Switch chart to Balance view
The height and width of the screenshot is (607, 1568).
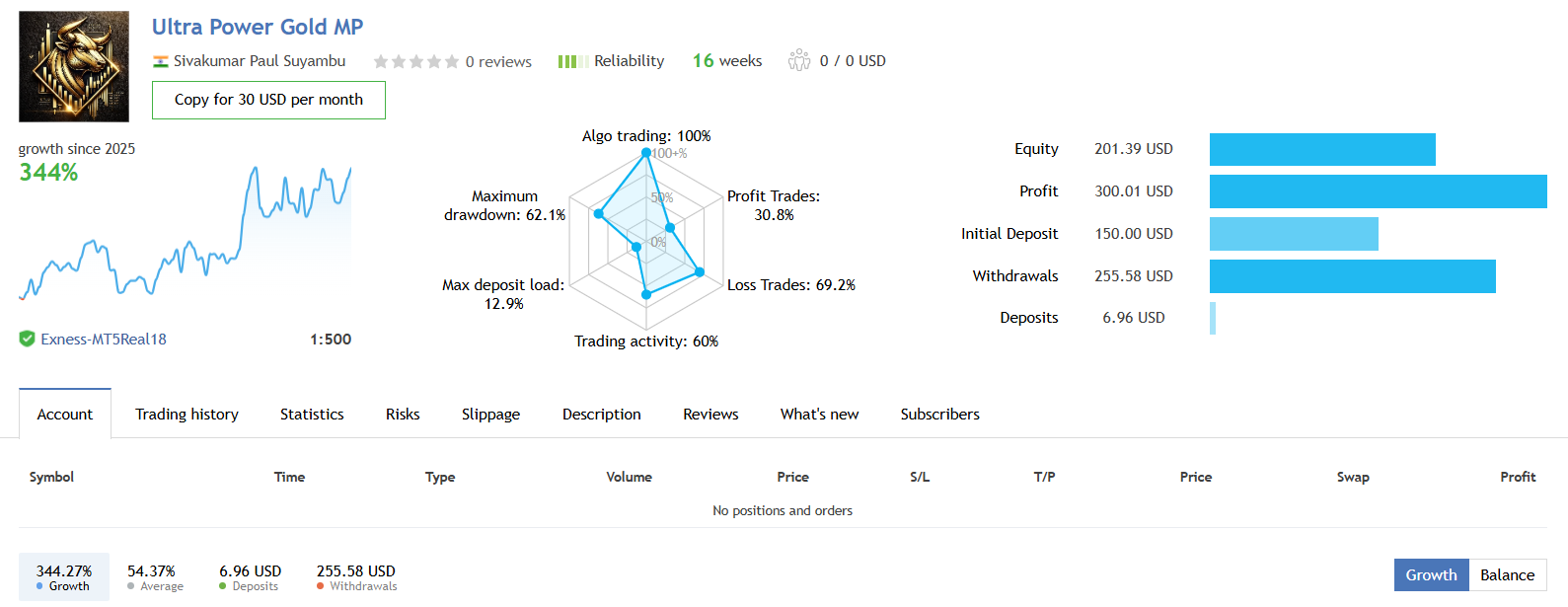pyautogui.click(x=1507, y=574)
